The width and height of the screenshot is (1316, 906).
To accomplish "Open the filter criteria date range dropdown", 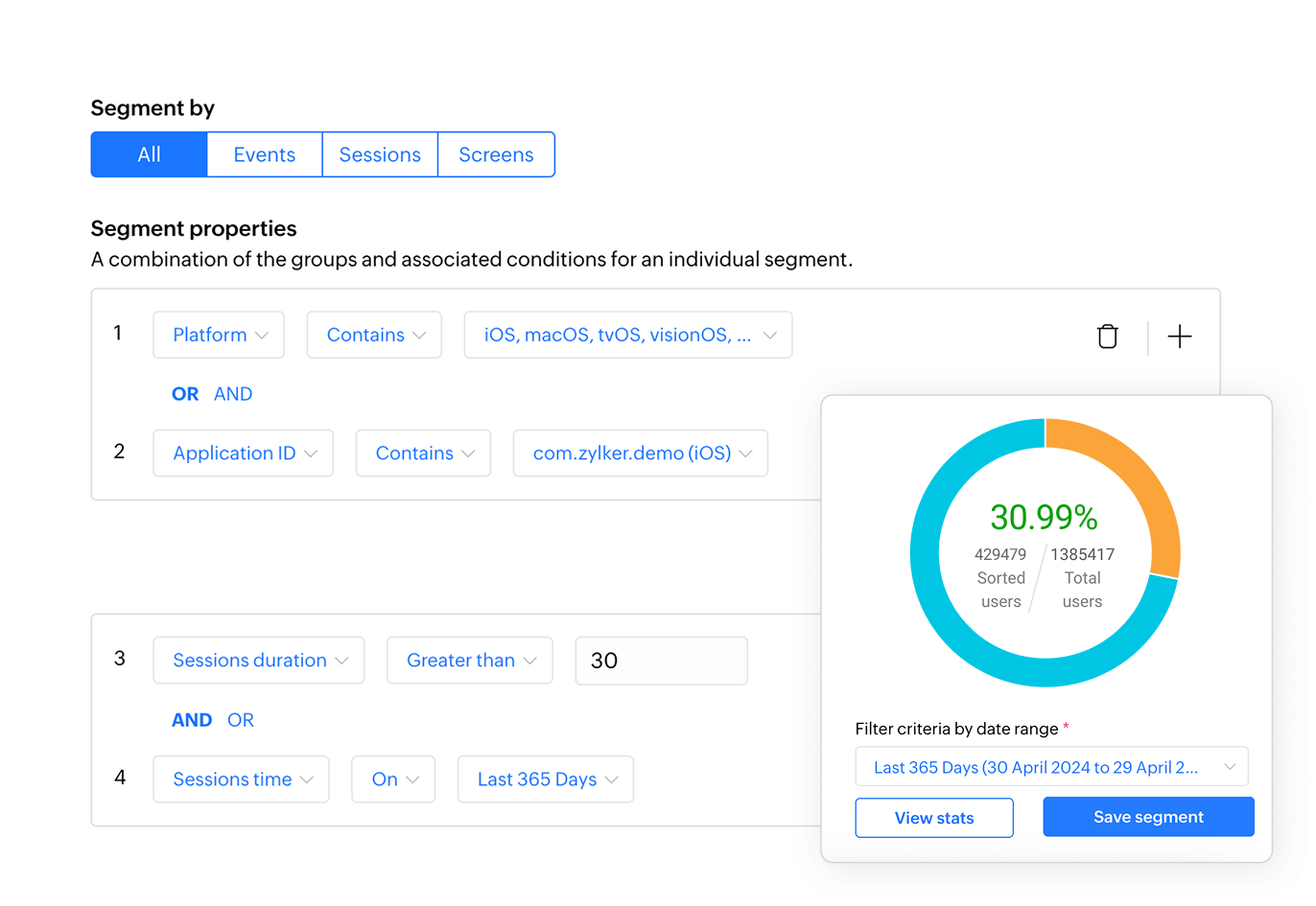I will pos(1051,766).
